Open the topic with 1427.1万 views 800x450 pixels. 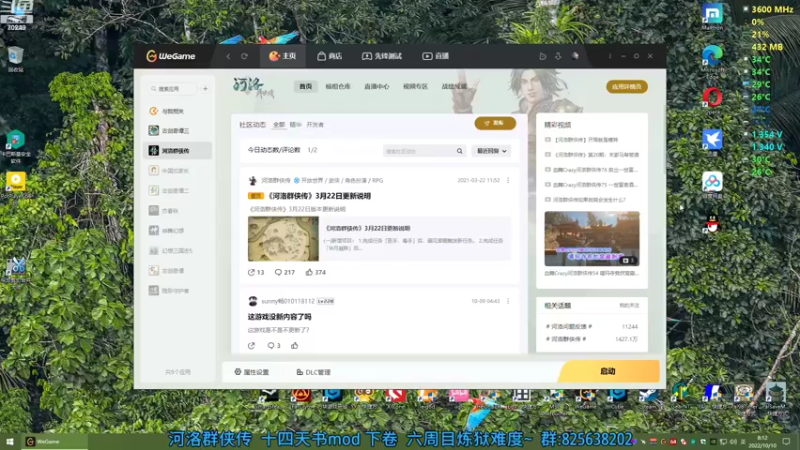coord(592,339)
